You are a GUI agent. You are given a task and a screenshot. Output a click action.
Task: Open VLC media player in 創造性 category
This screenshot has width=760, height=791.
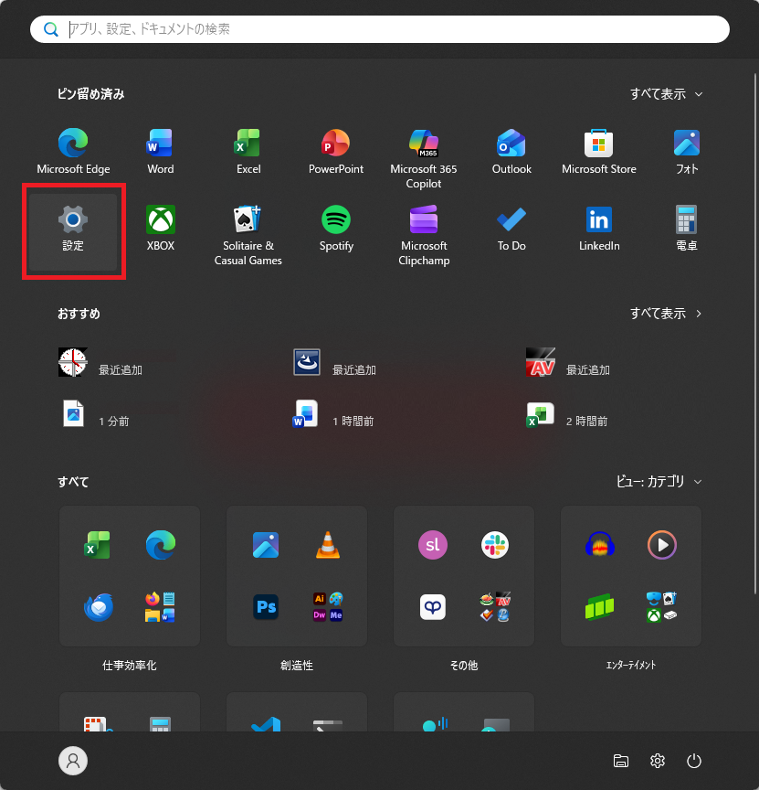(328, 545)
